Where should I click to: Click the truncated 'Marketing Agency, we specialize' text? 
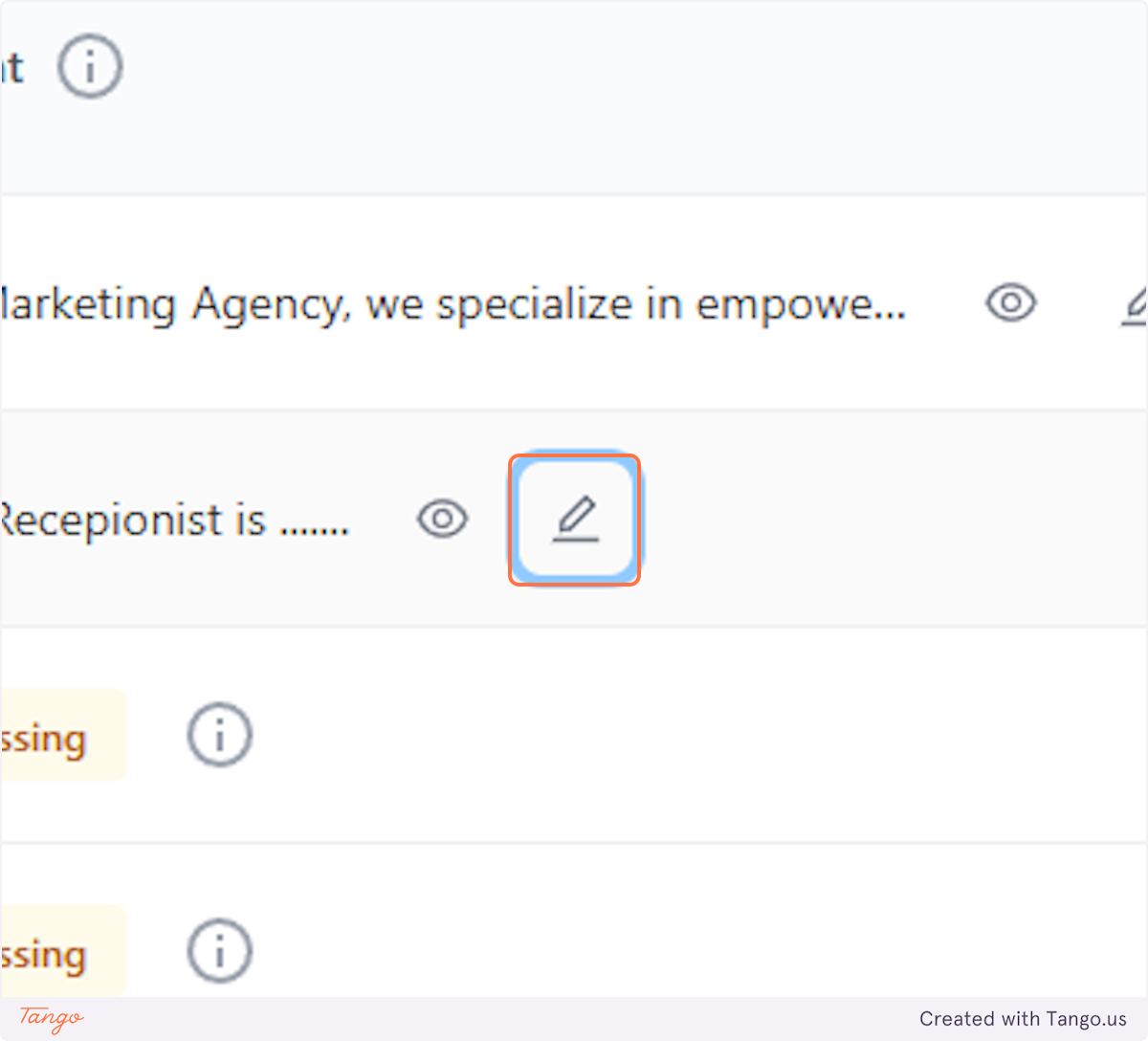450,303
